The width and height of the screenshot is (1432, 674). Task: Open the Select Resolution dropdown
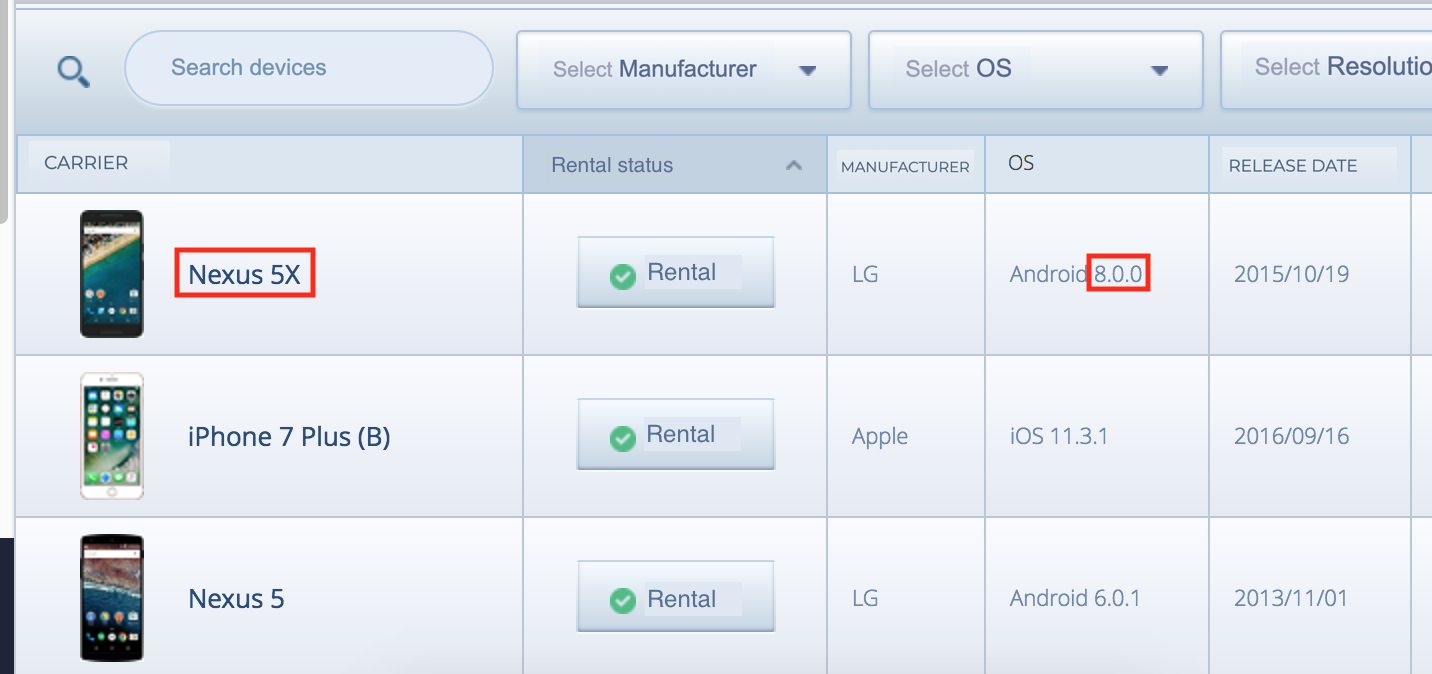tap(1327, 70)
